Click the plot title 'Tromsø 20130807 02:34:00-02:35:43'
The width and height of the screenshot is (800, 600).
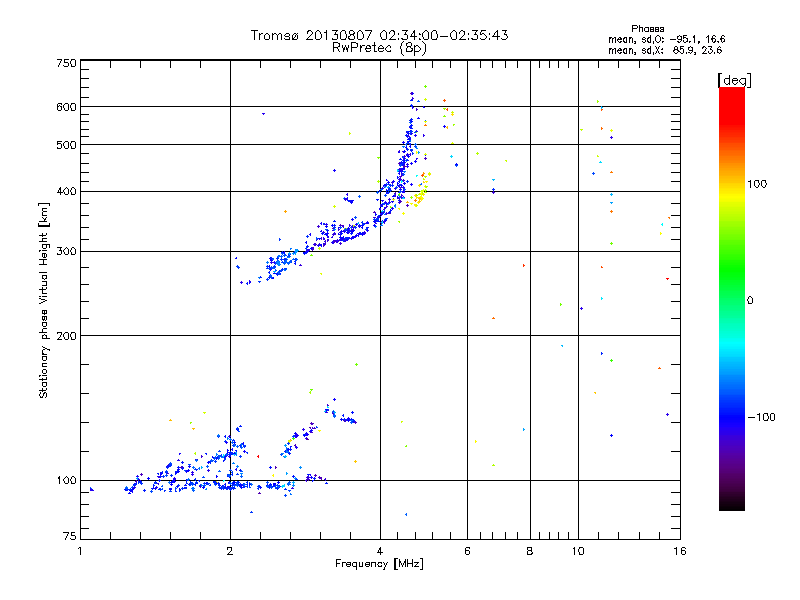coord(379,35)
